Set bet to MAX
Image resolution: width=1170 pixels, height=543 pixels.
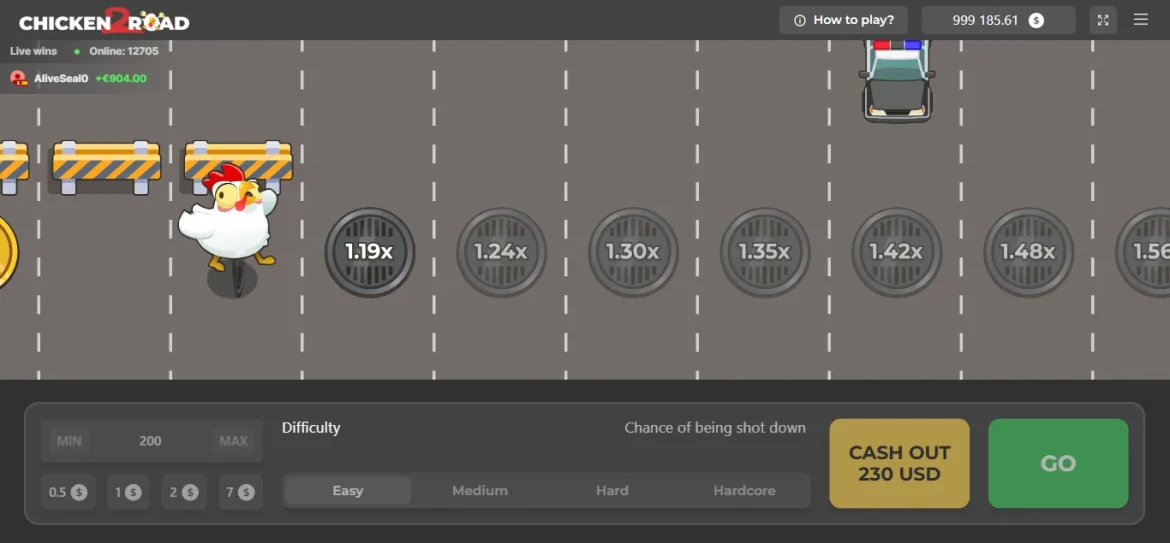(x=234, y=441)
